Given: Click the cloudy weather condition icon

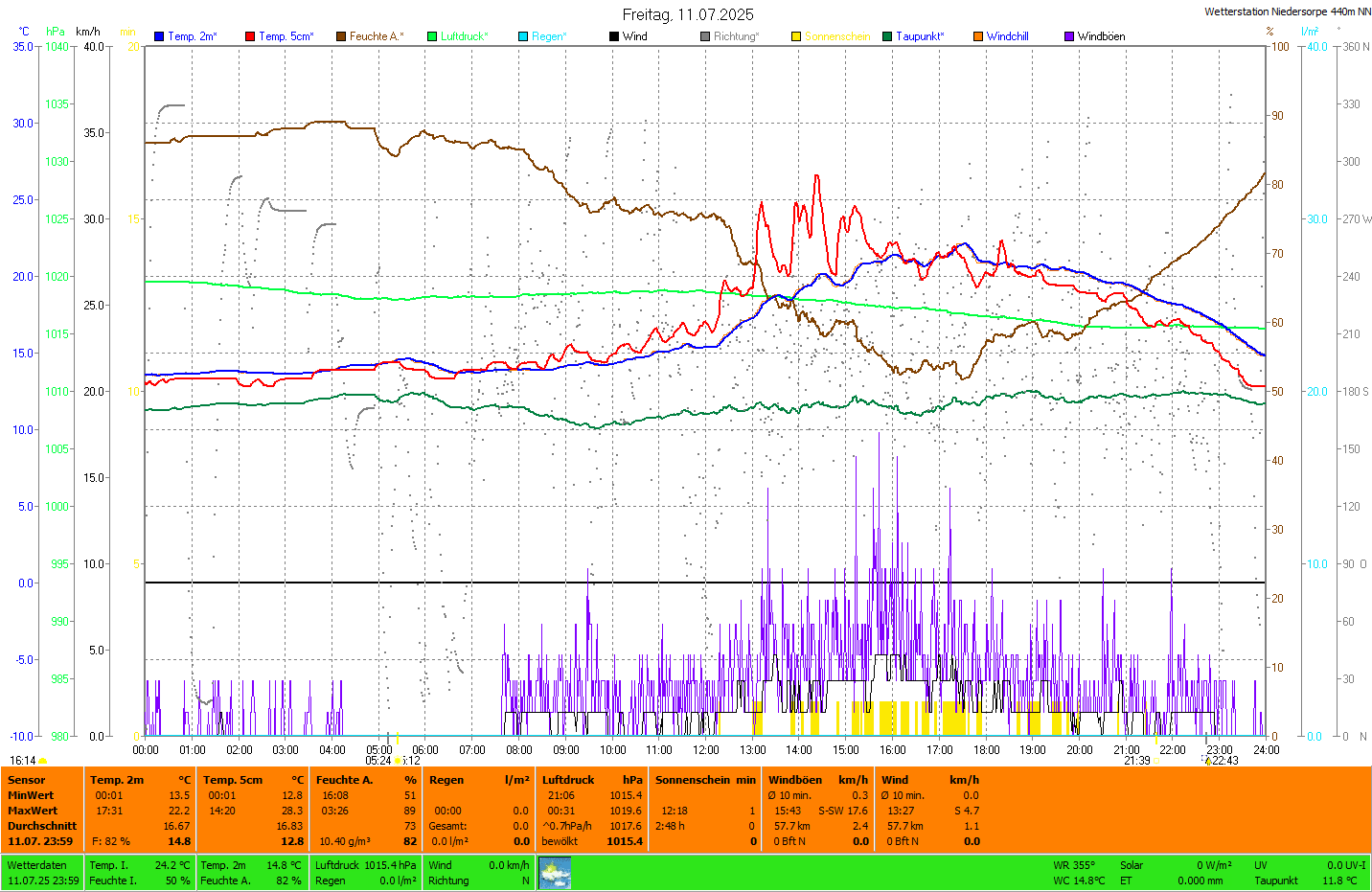Looking at the screenshot, I should pyautogui.click(x=555, y=873).
